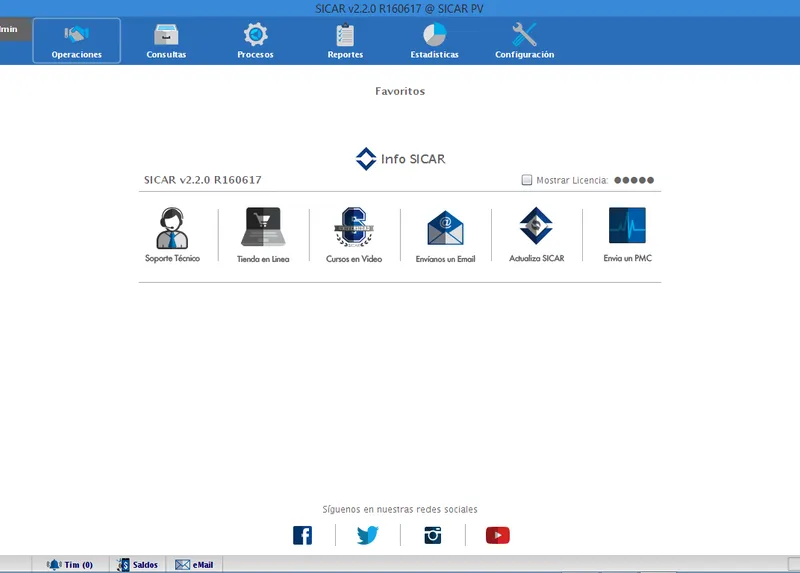Open Tienda en Línea laptop icon
Viewport: 800px width, 573px height.
click(x=263, y=227)
